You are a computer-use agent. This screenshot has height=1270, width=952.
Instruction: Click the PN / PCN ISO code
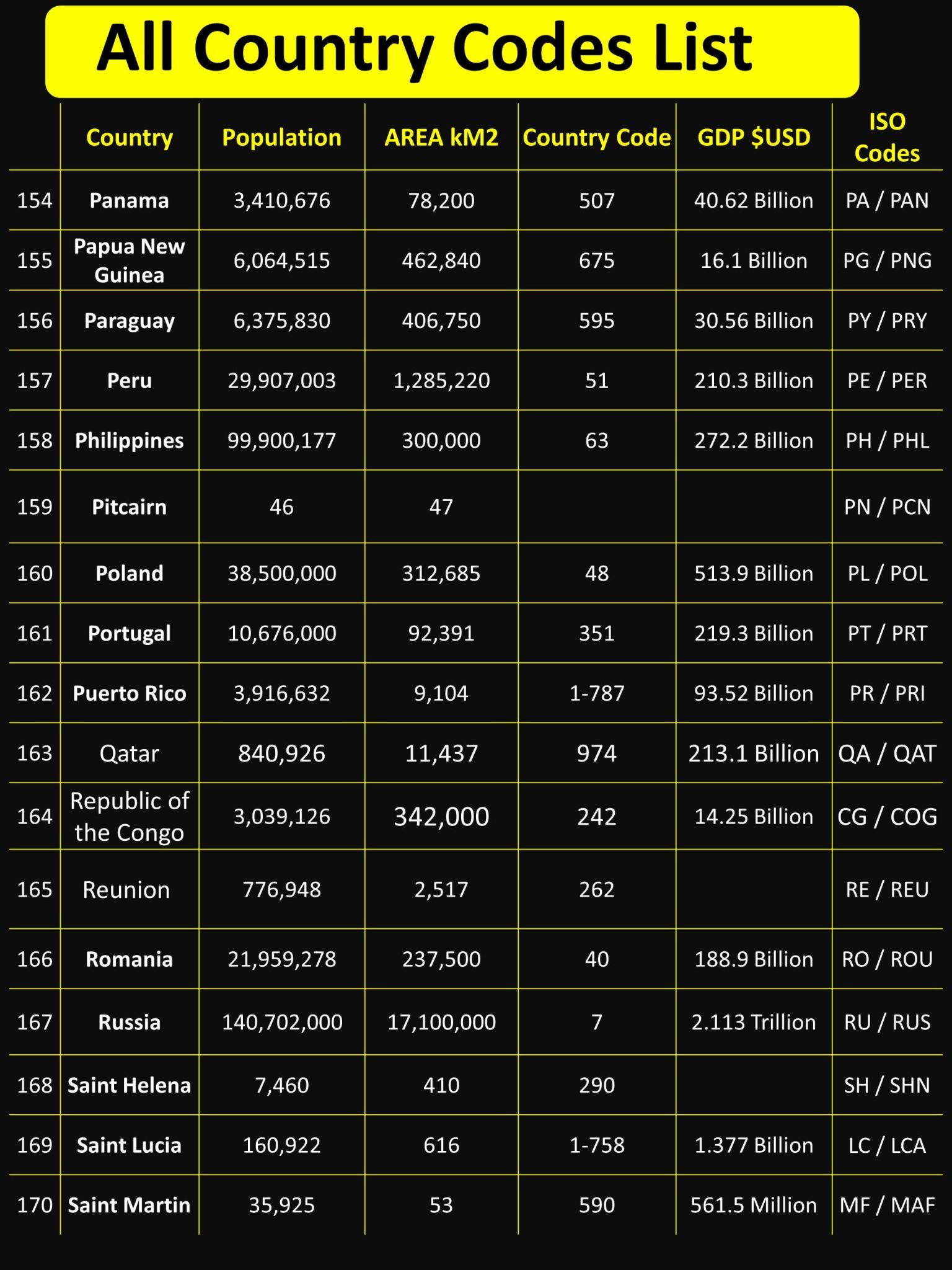pyautogui.click(x=887, y=507)
